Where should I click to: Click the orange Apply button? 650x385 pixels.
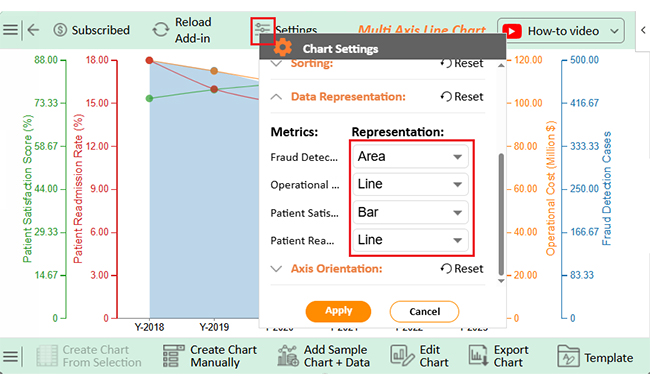(338, 311)
